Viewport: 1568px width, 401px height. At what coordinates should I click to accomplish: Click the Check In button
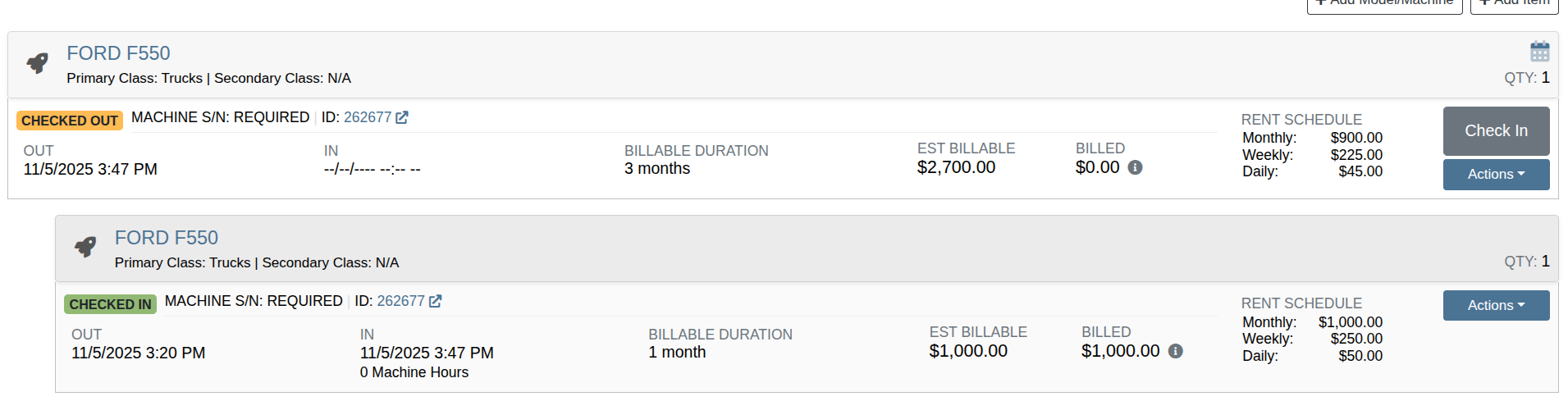click(1496, 131)
